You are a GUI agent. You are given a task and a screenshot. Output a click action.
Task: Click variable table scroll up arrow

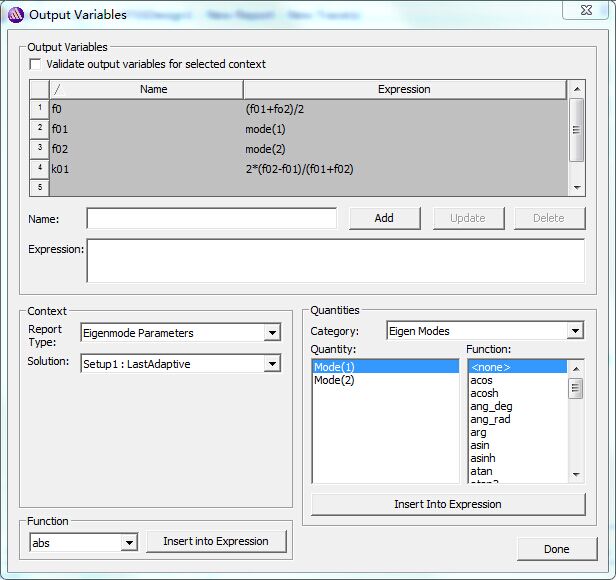[x=577, y=89]
